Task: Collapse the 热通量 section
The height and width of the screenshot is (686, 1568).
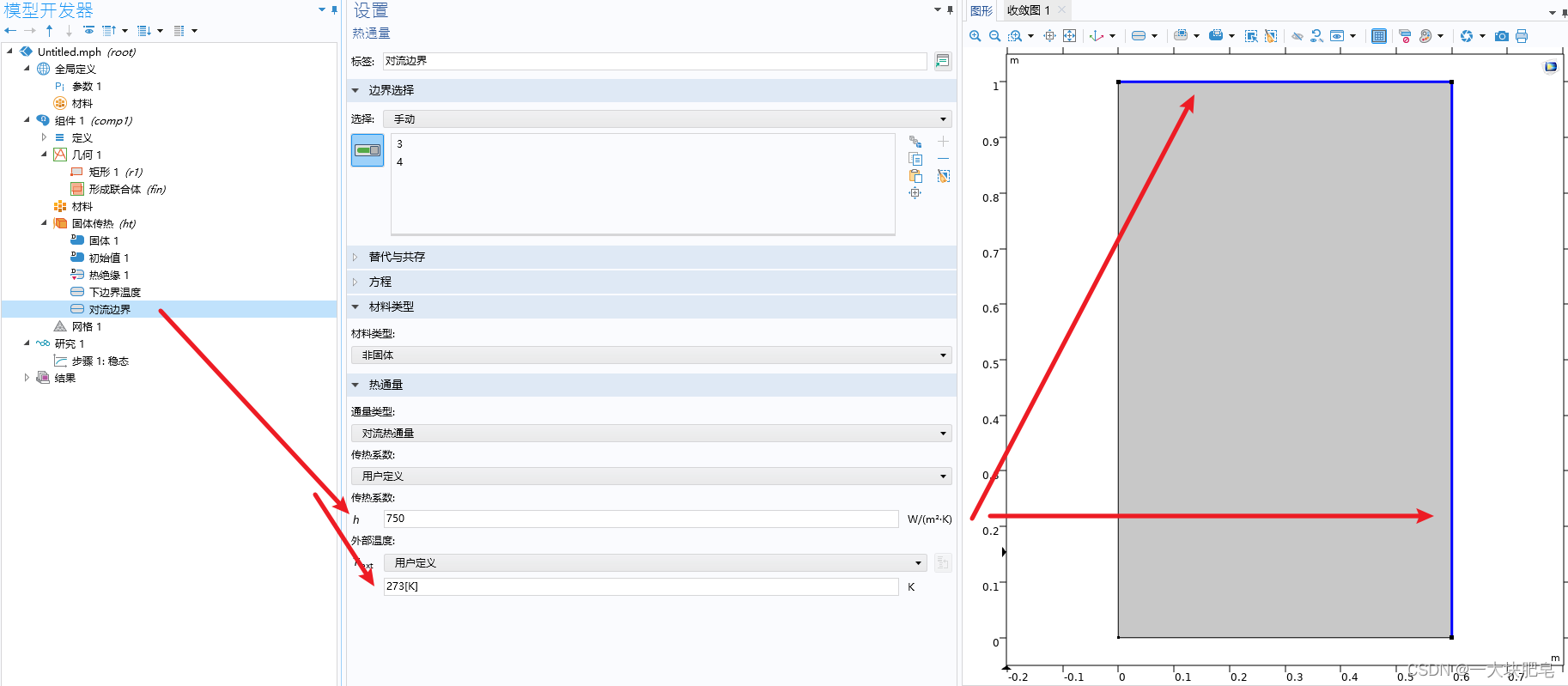Action: point(356,385)
